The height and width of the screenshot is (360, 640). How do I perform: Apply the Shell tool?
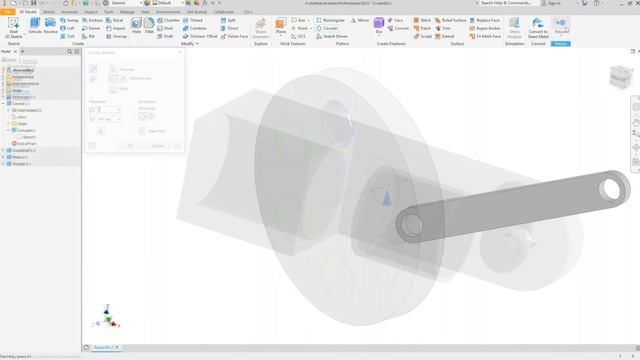click(x=165, y=28)
